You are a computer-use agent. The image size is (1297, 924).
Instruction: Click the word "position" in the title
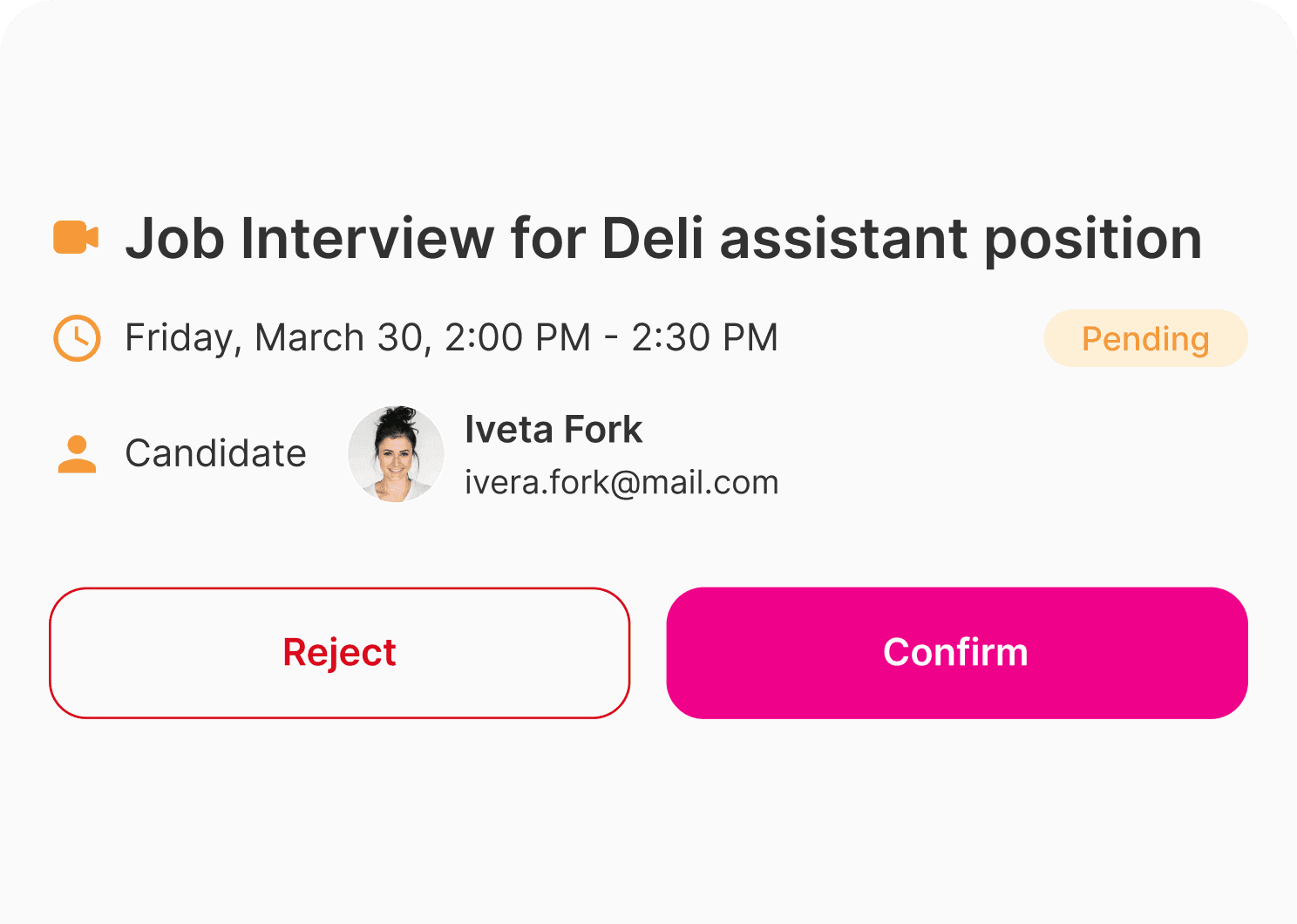coord(1093,240)
